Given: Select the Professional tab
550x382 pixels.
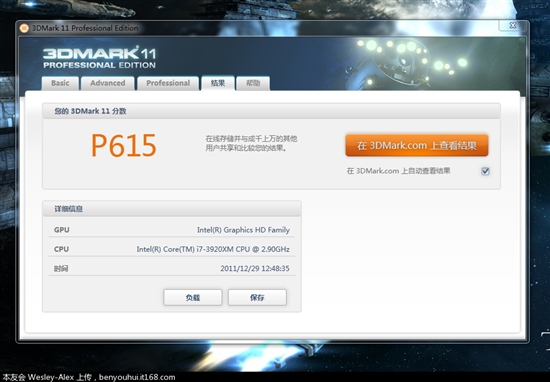Looking at the screenshot, I should tap(168, 83).
